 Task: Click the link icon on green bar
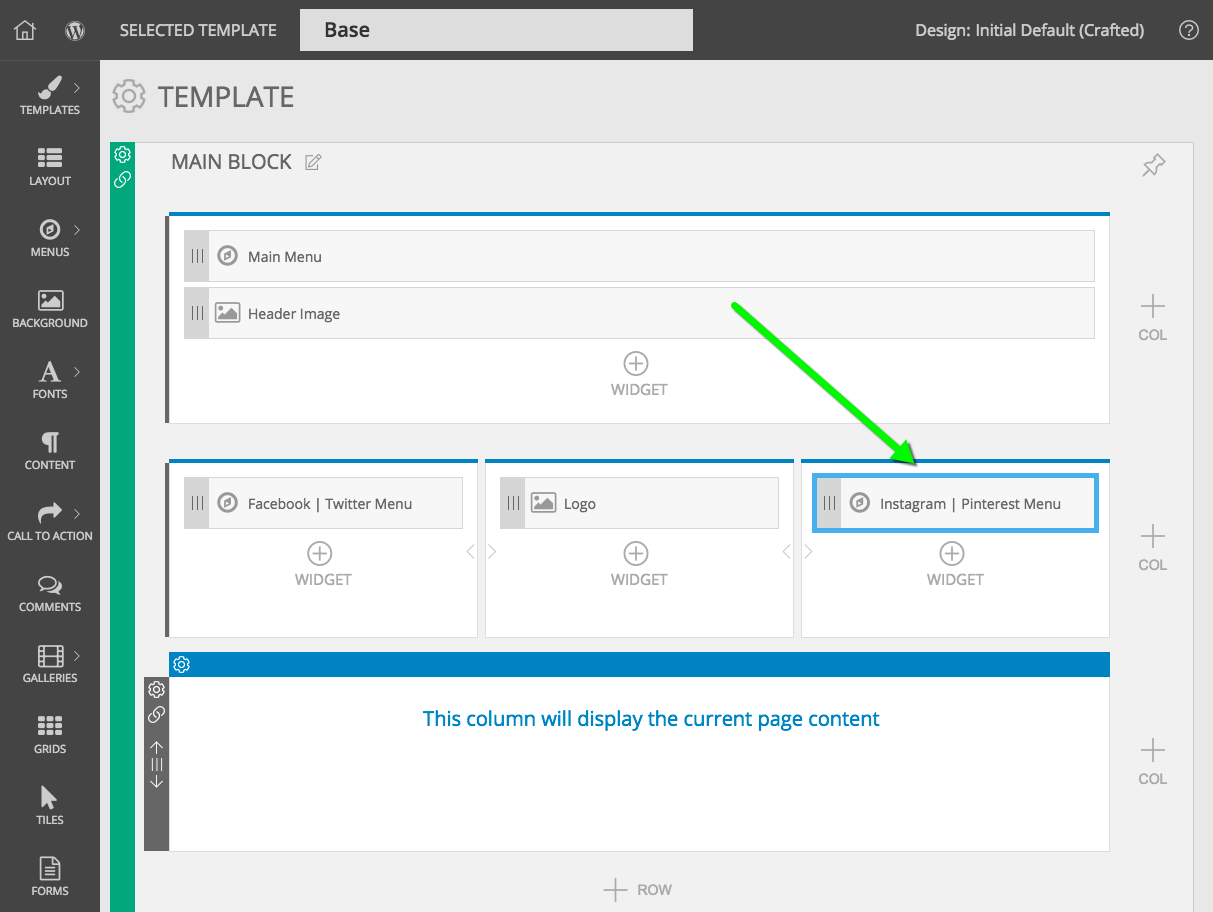122,180
